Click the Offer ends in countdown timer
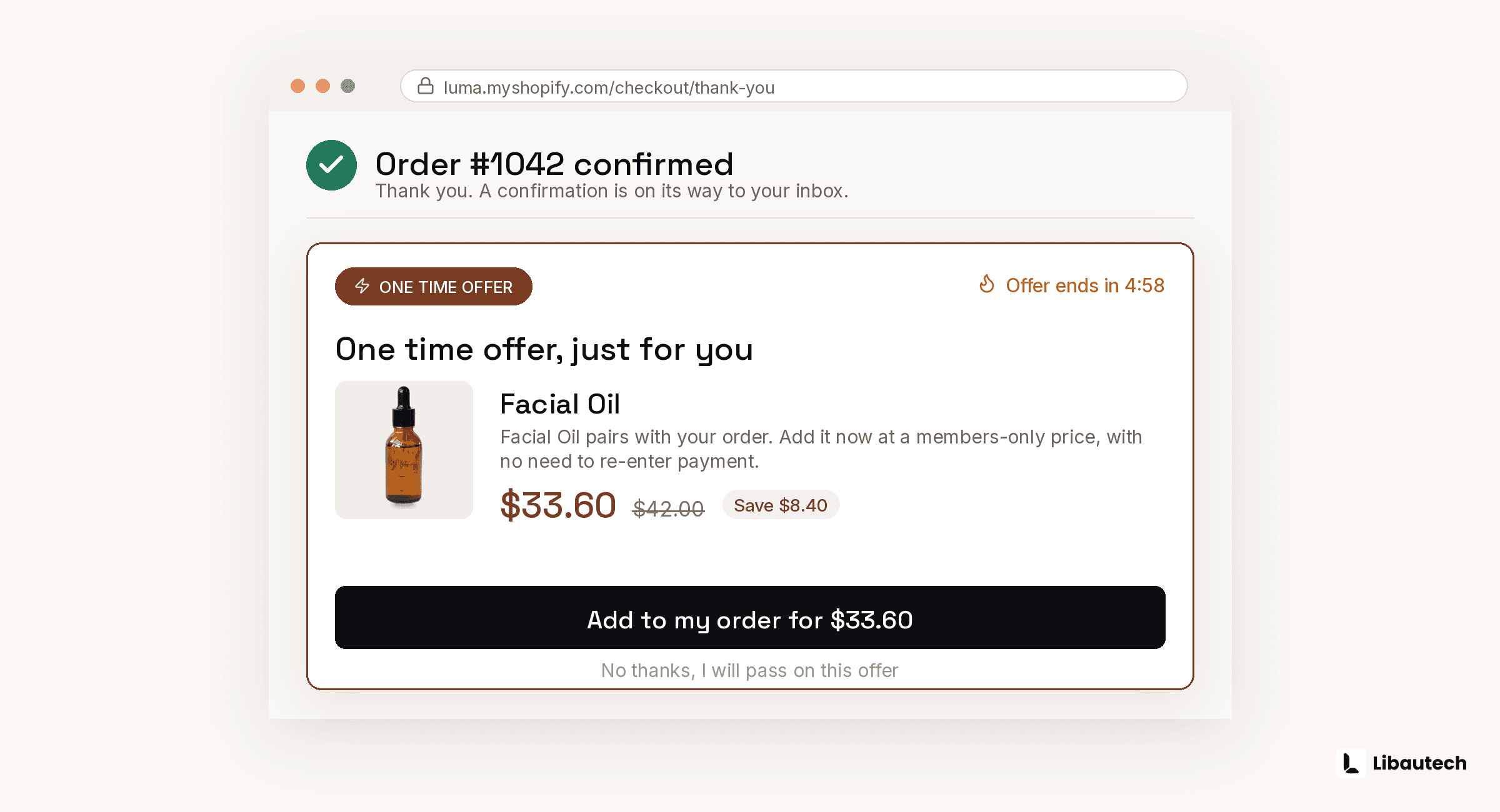 pos(1072,285)
